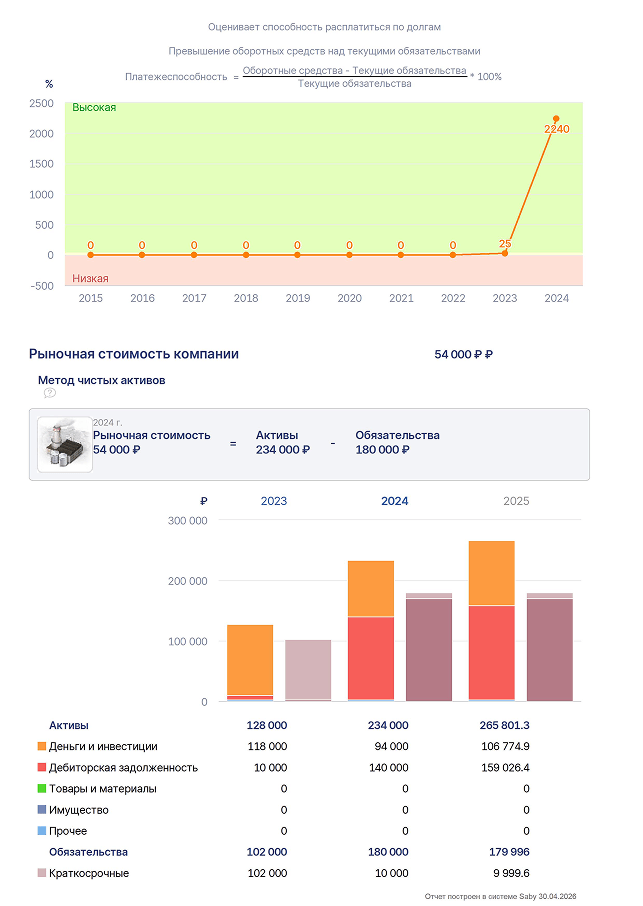Viewport: 643px width, 906px height.
Task: Click the 2015 data point on chart
Action: tap(91, 255)
